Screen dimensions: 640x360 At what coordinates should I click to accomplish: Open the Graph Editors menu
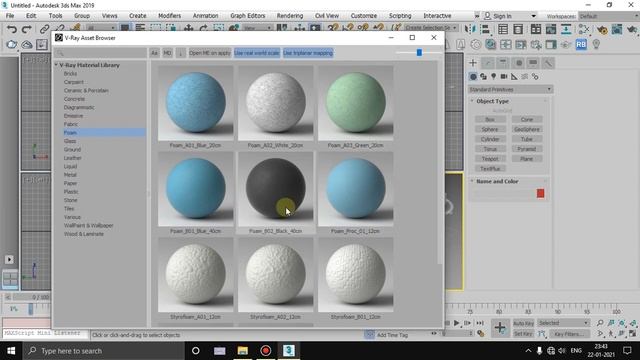pos(247,16)
